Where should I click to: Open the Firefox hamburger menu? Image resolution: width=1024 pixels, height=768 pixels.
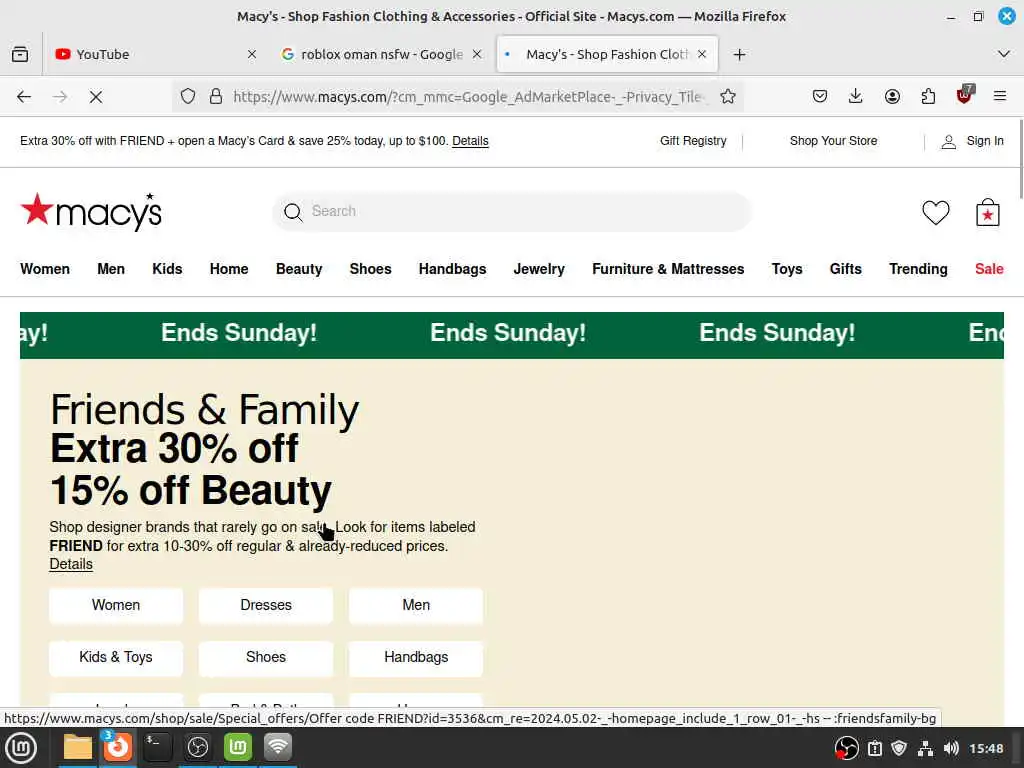999,97
